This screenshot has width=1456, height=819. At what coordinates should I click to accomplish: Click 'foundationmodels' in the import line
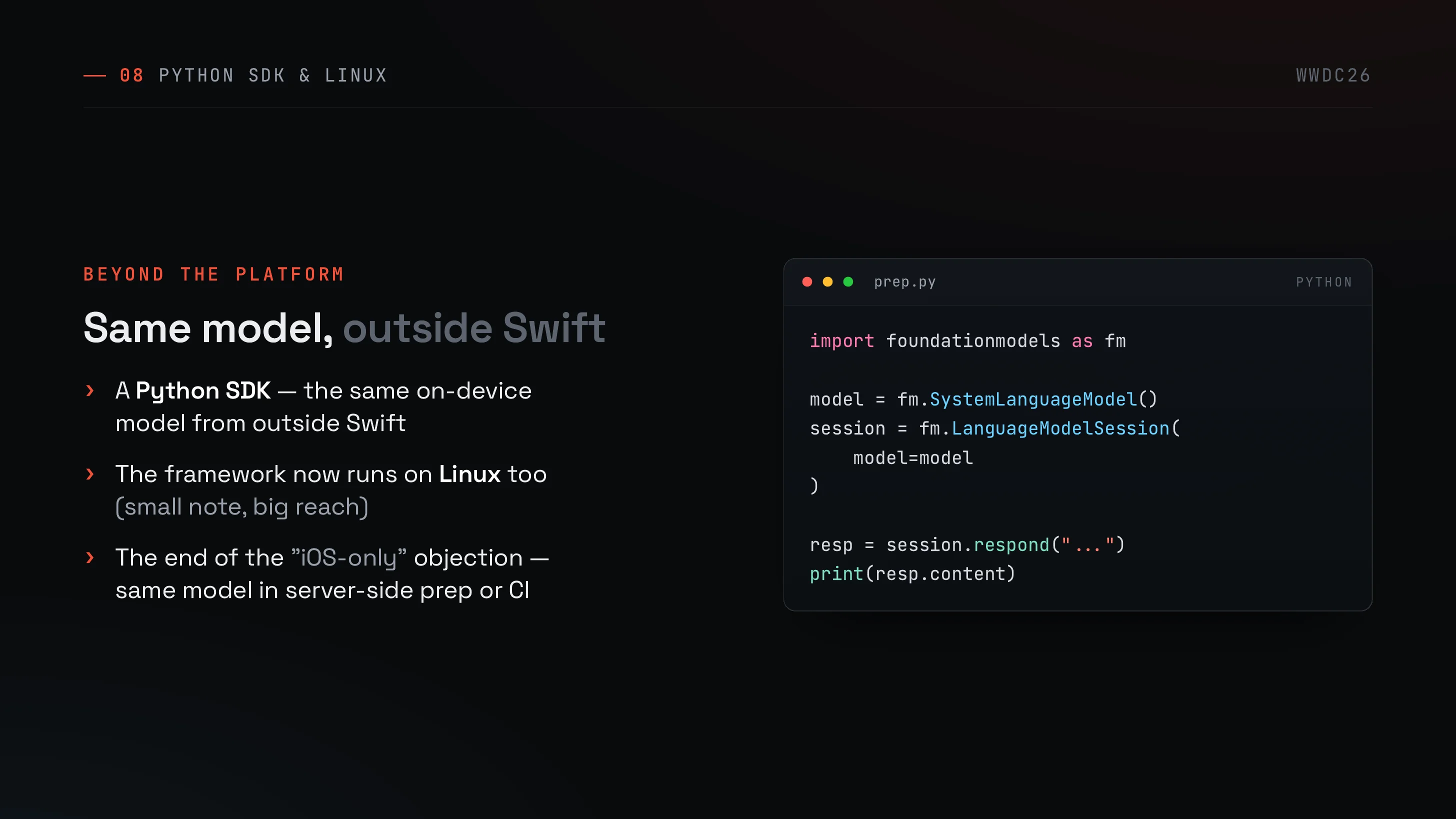point(972,341)
